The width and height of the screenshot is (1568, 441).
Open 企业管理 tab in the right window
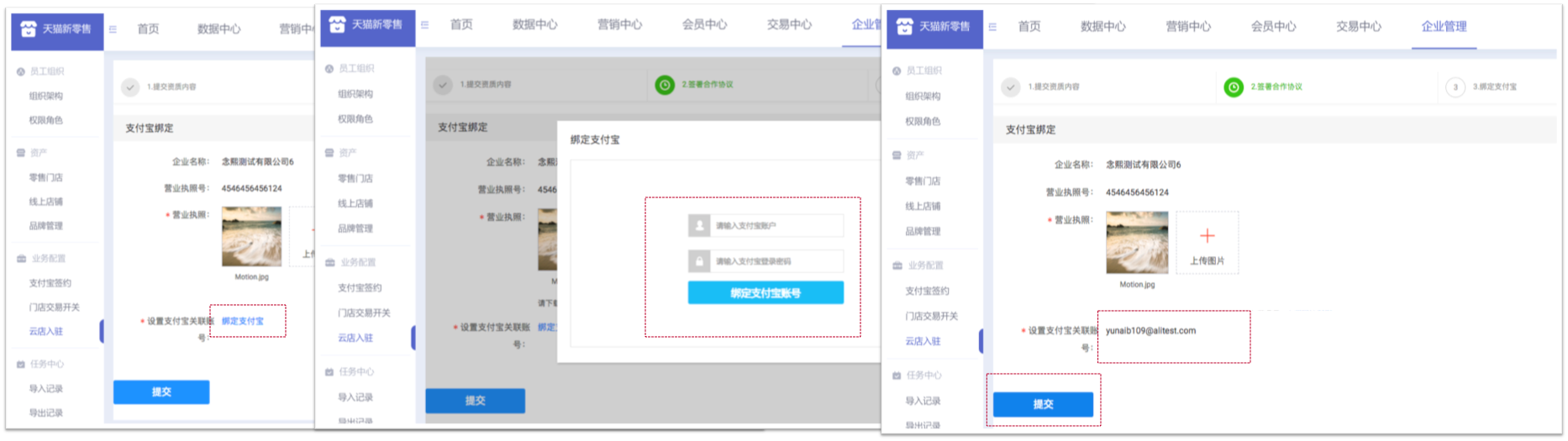1444,26
